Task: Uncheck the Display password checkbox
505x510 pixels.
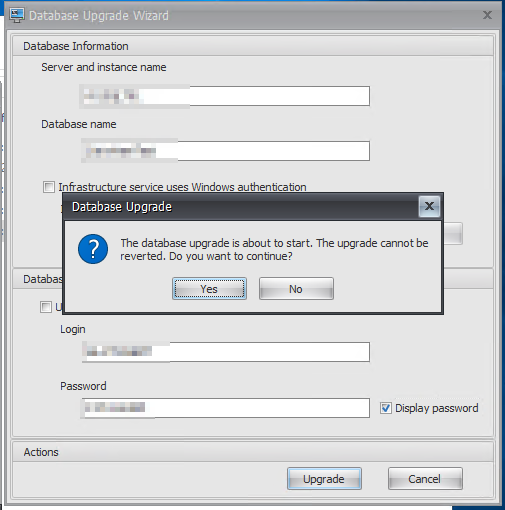Action: [386, 408]
